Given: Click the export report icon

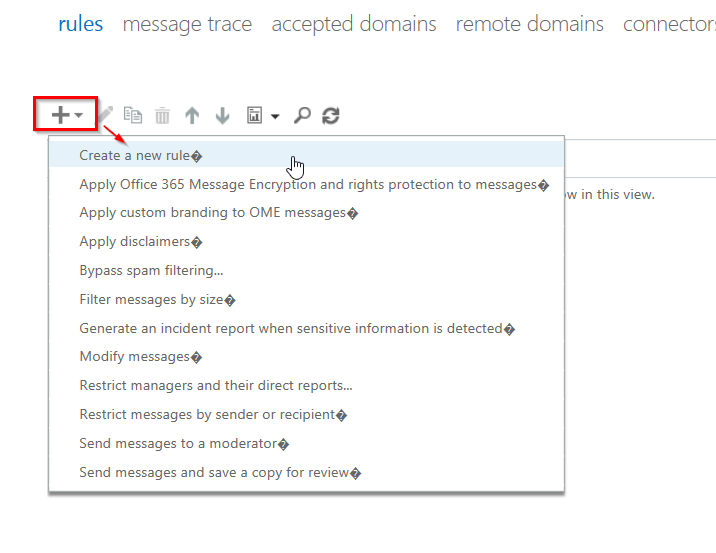Looking at the screenshot, I should (x=255, y=116).
